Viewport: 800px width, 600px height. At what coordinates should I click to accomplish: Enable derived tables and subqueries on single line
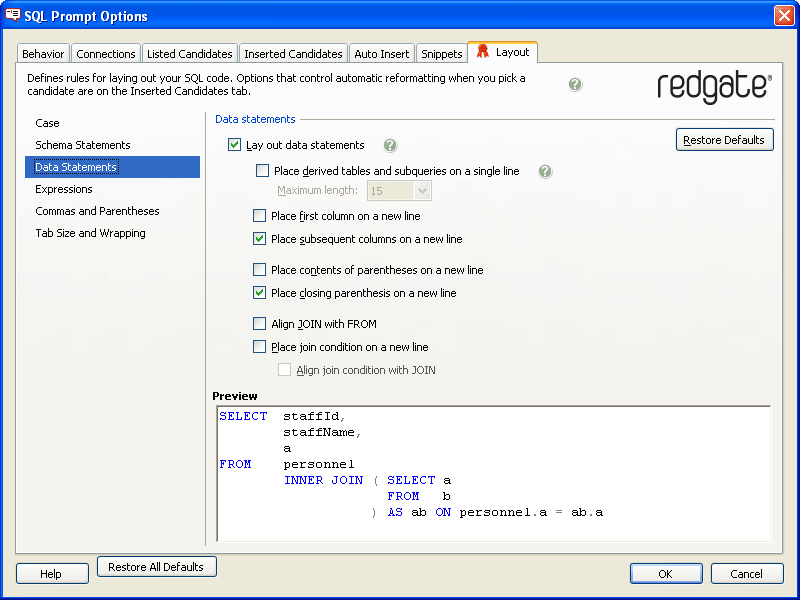coord(262,171)
